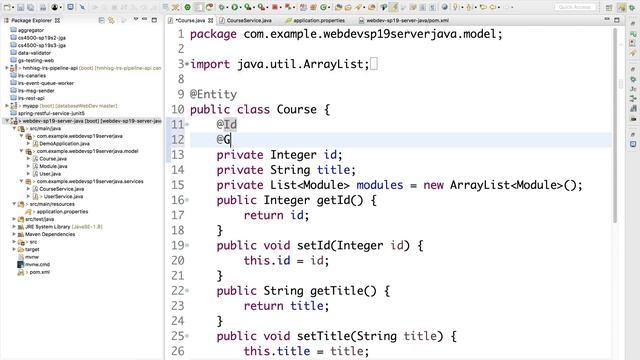Viewport: 640px width, 360px height.
Task: Toggle Mark Occurrences highlighted toolbar button
Action: click(x=393, y=7)
